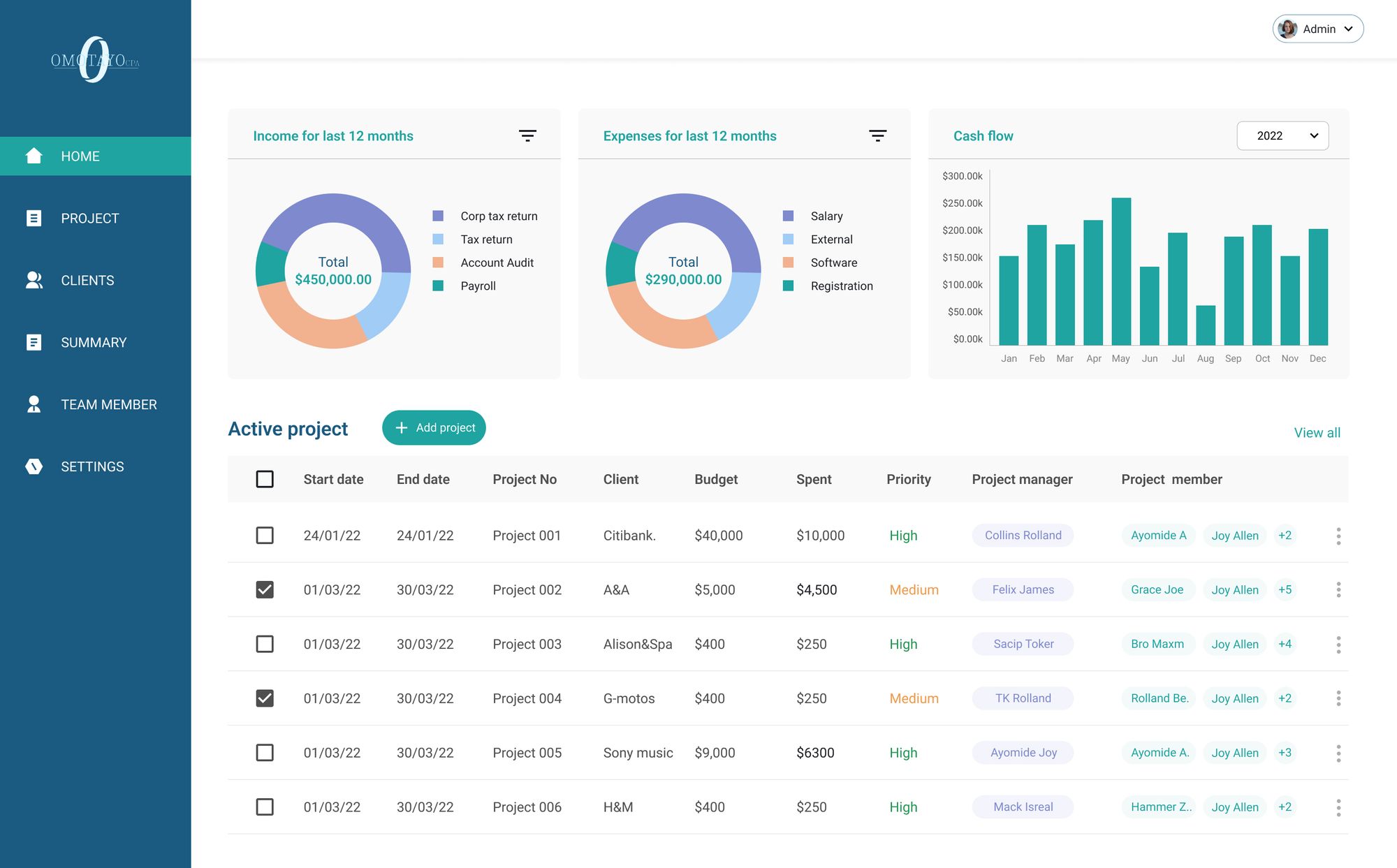Image resolution: width=1397 pixels, height=868 pixels.
Task: Show the +5 hidden members for Project 002
Action: pyautogui.click(x=1285, y=589)
